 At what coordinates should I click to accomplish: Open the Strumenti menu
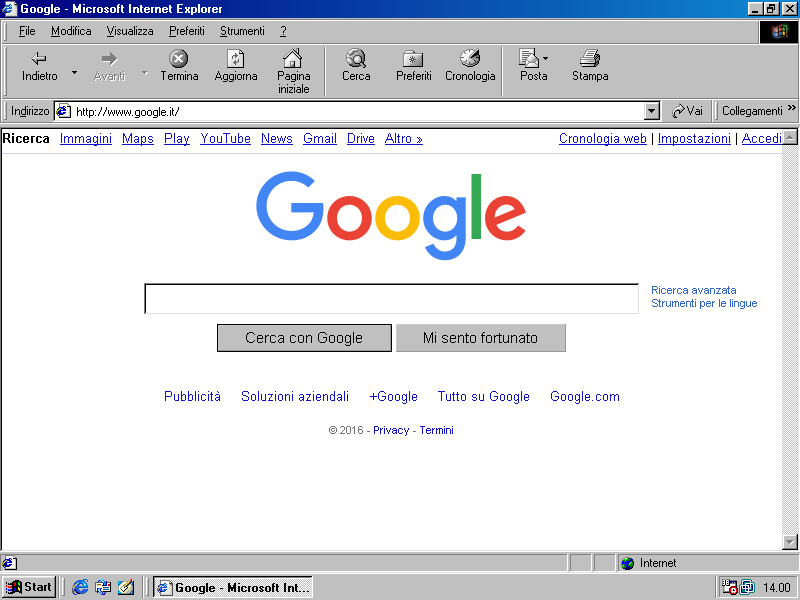(242, 31)
